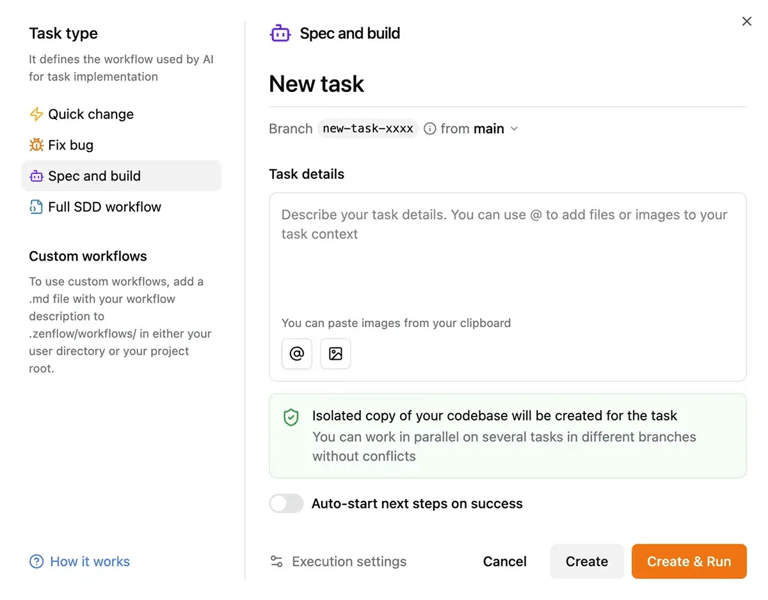Select the Full SDD workflow task type

[121, 207]
